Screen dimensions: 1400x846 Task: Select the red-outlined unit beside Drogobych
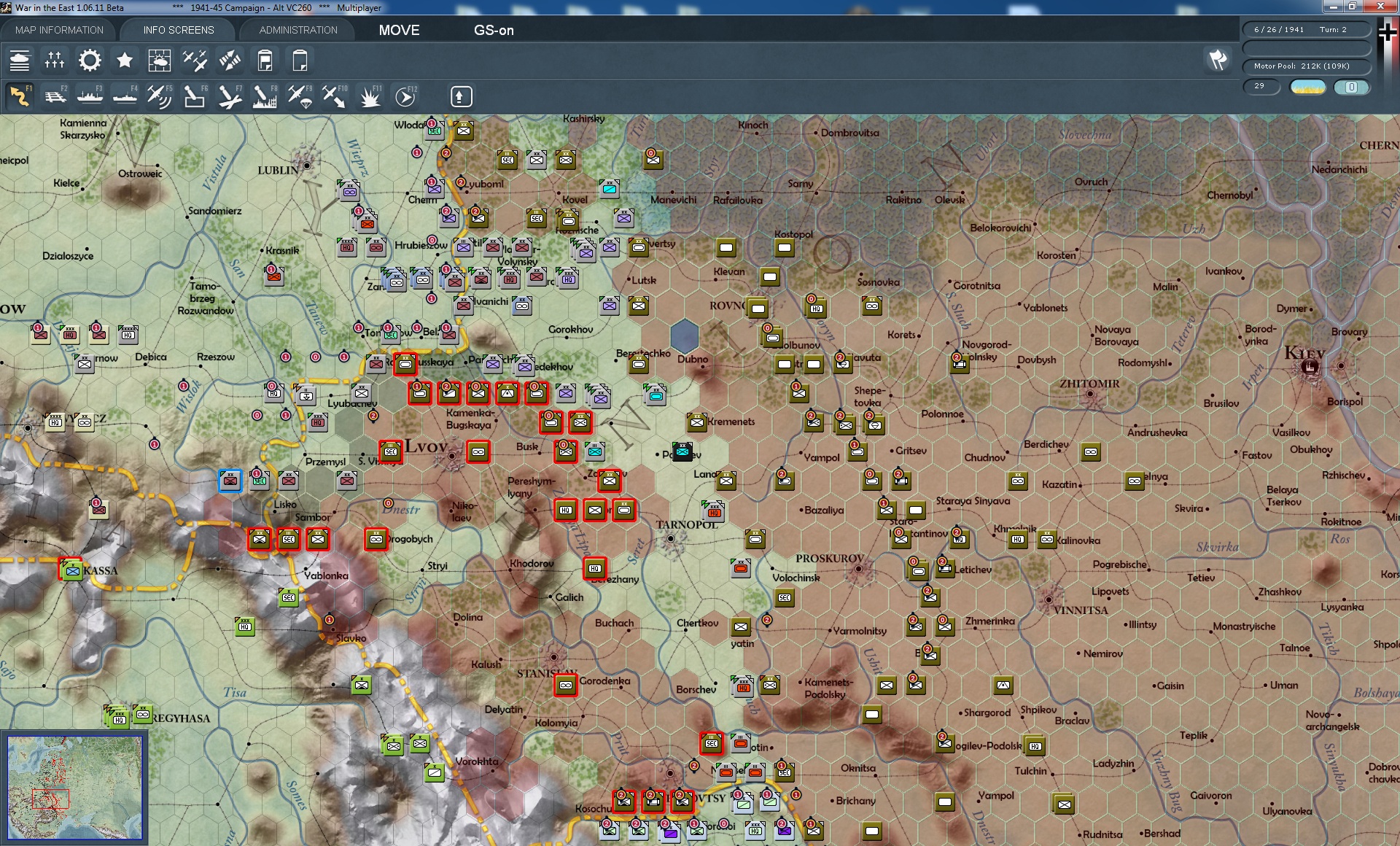click(376, 539)
